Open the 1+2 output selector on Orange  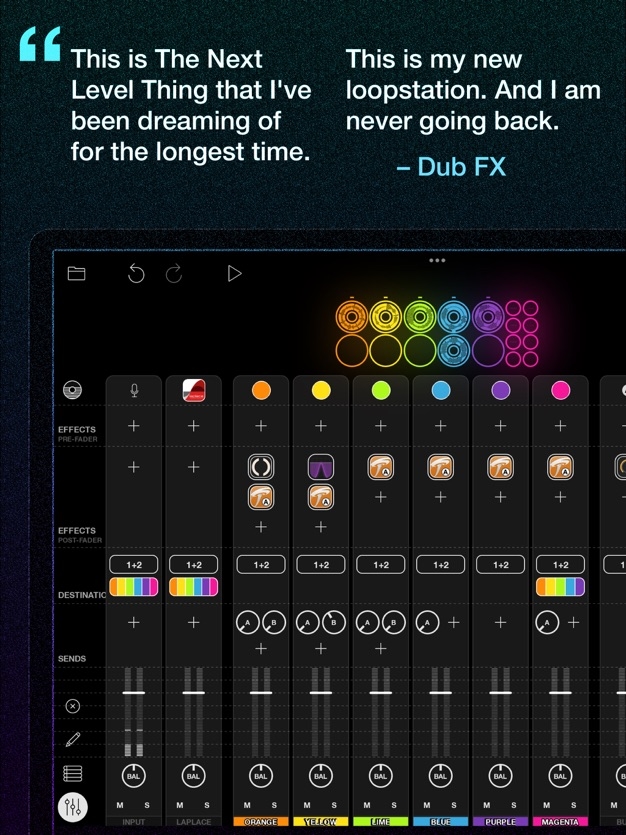261,564
